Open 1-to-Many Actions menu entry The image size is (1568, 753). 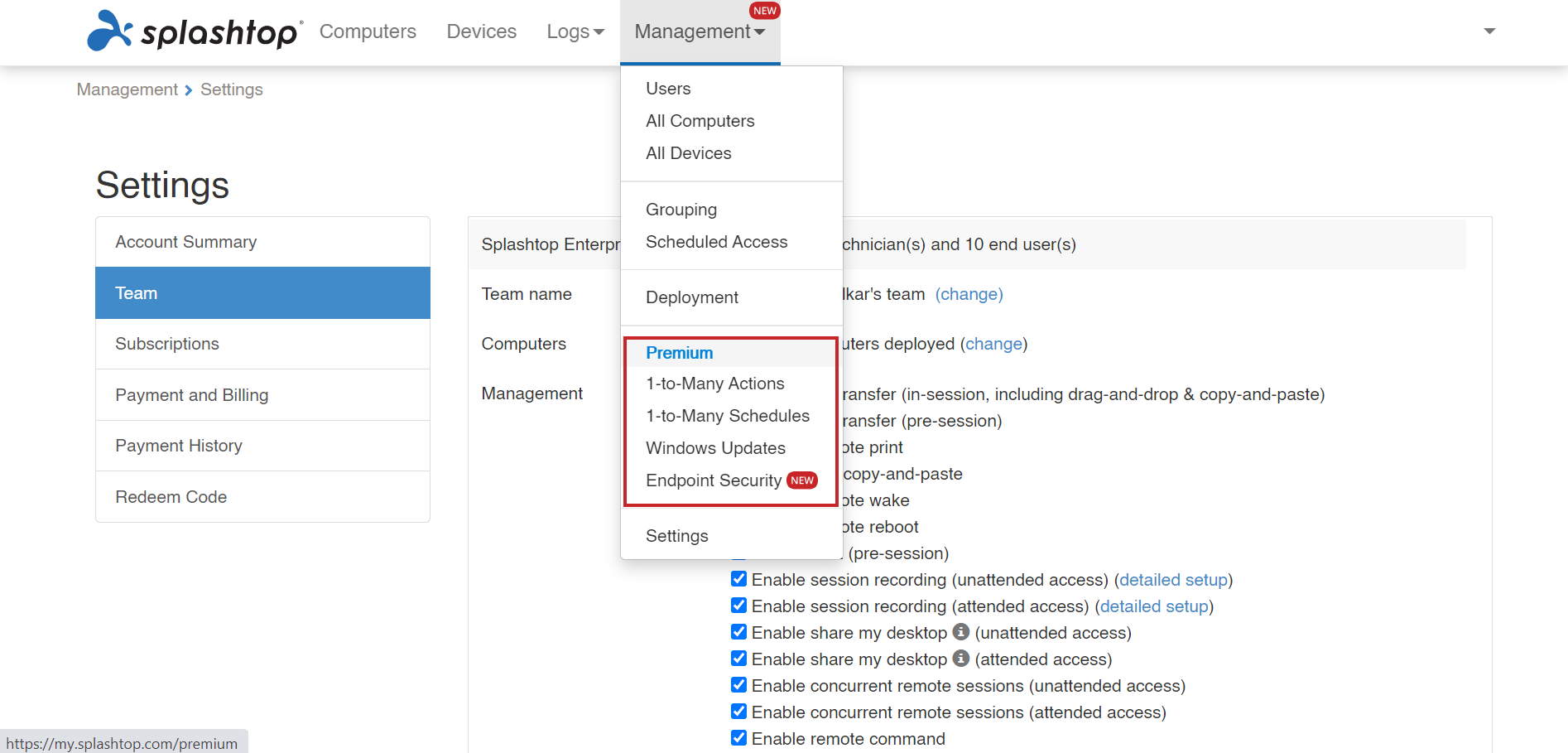click(x=715, y=384)
